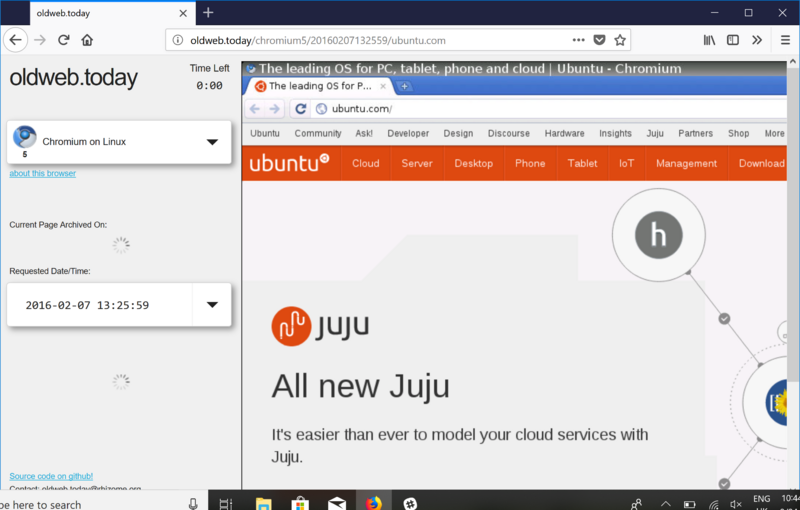Open Firefox hamburger menu
800x510 pixels.
(785, 40)
